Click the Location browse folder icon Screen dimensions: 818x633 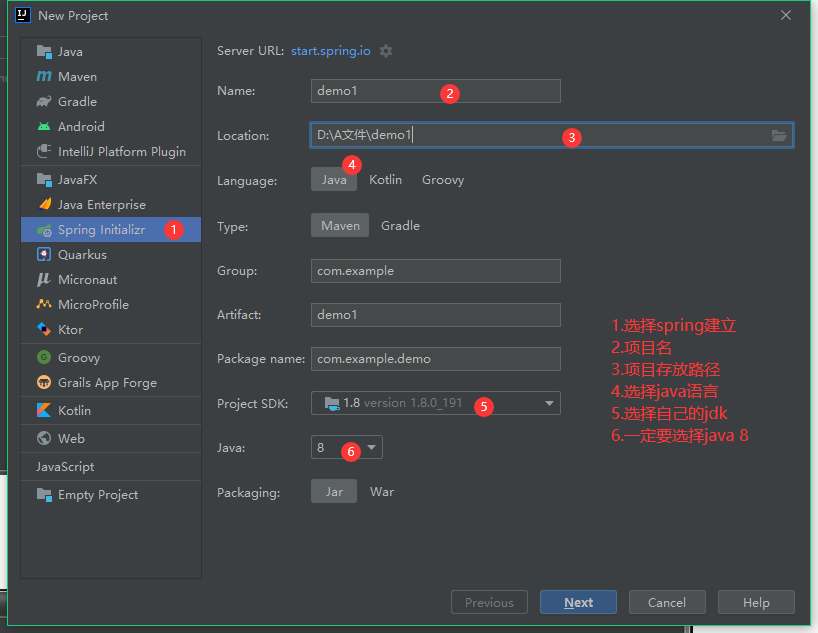click(779, 135)
